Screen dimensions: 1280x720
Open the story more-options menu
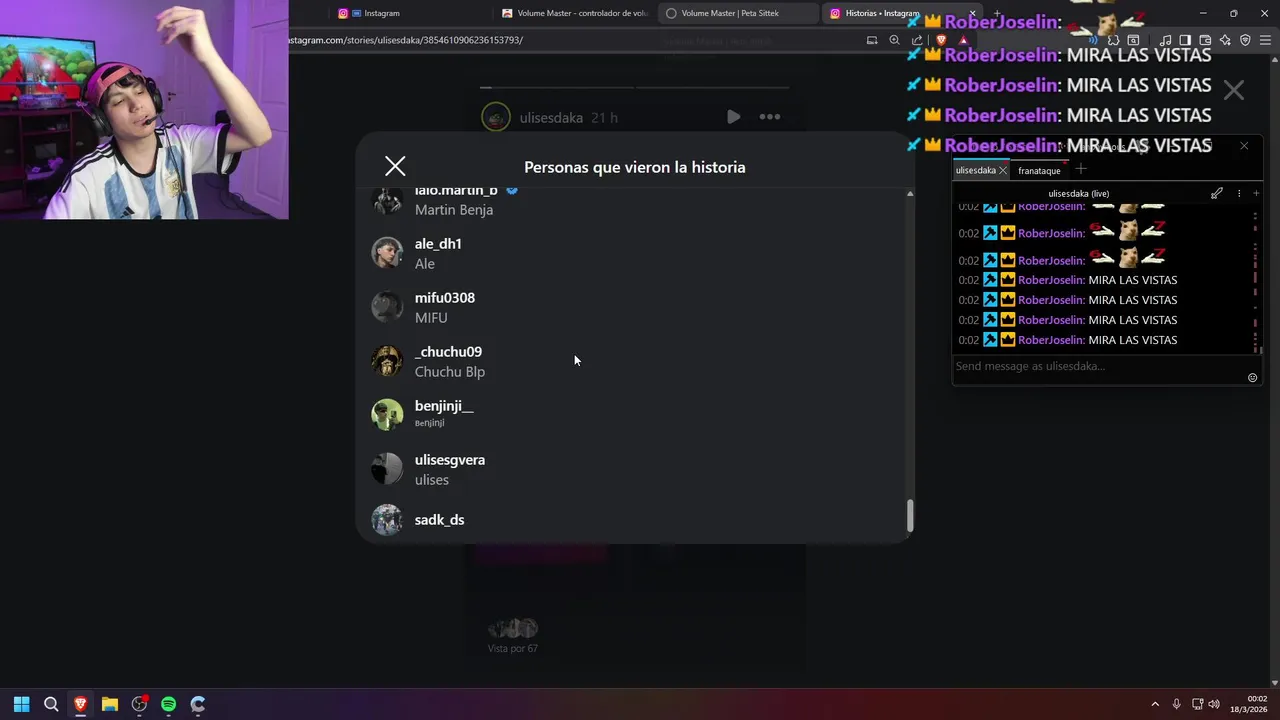pyautogui.click(x=769, y=117)
